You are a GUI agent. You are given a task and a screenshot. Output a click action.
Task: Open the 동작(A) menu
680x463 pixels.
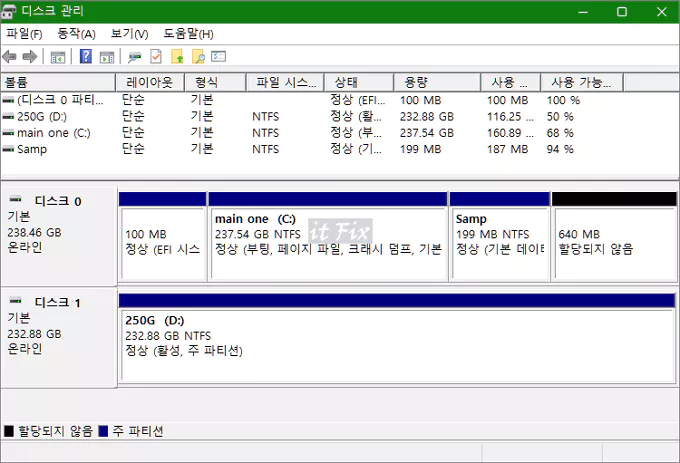pos(76,34)
